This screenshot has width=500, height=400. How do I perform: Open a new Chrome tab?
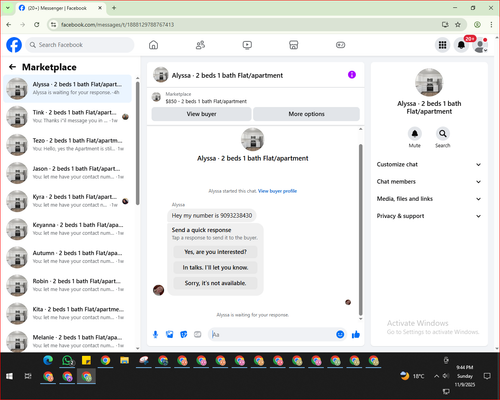click(x=114, y=8)
